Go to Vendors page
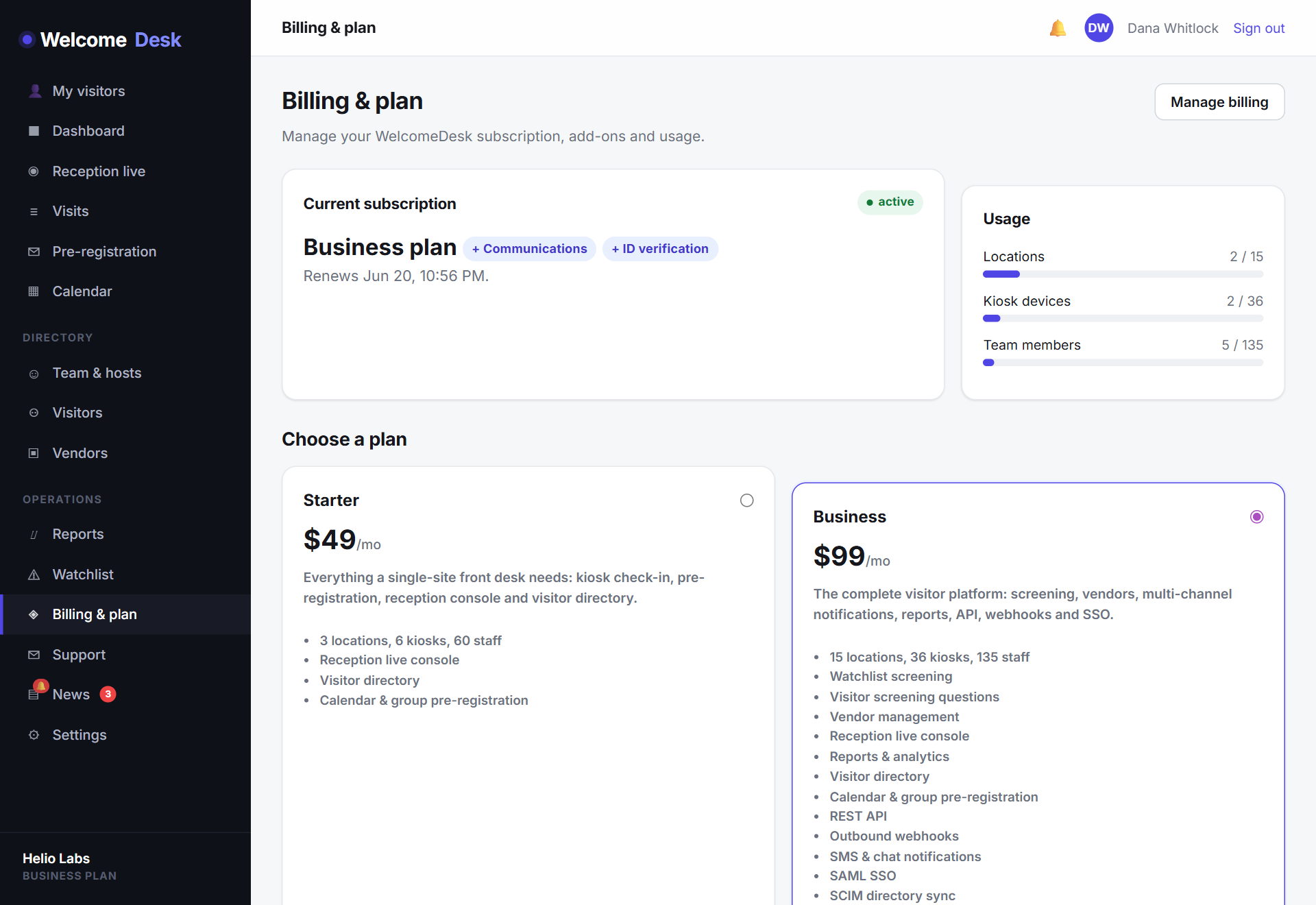This screenshot has width=1316, height=905. coord(125,453)
